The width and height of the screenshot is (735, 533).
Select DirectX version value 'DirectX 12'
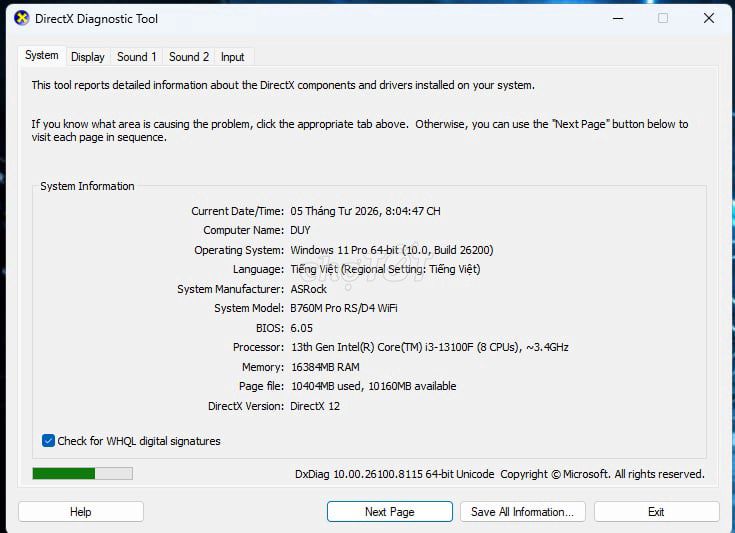coord(315,406)
